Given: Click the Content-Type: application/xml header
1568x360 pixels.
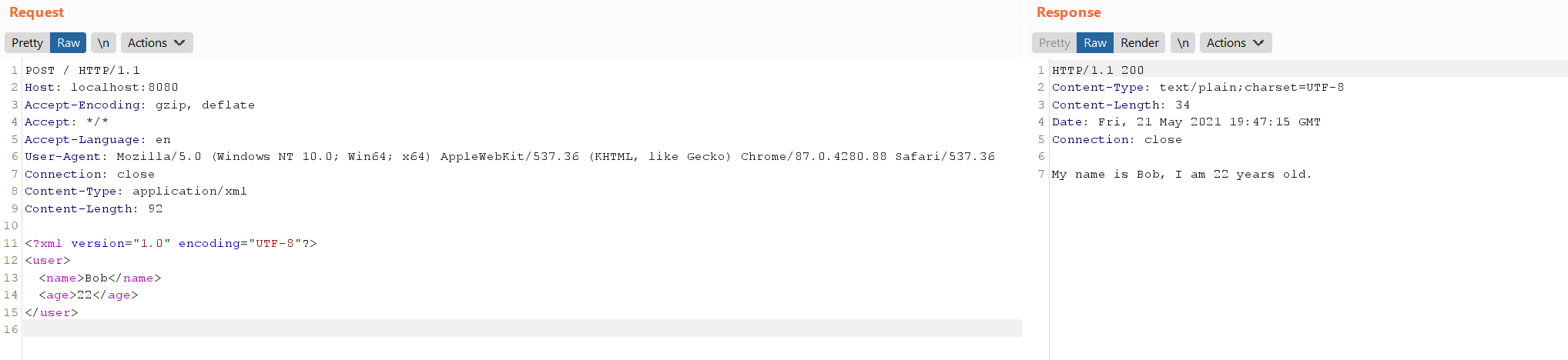Looking at the screenshot, I should pos(136,192).
